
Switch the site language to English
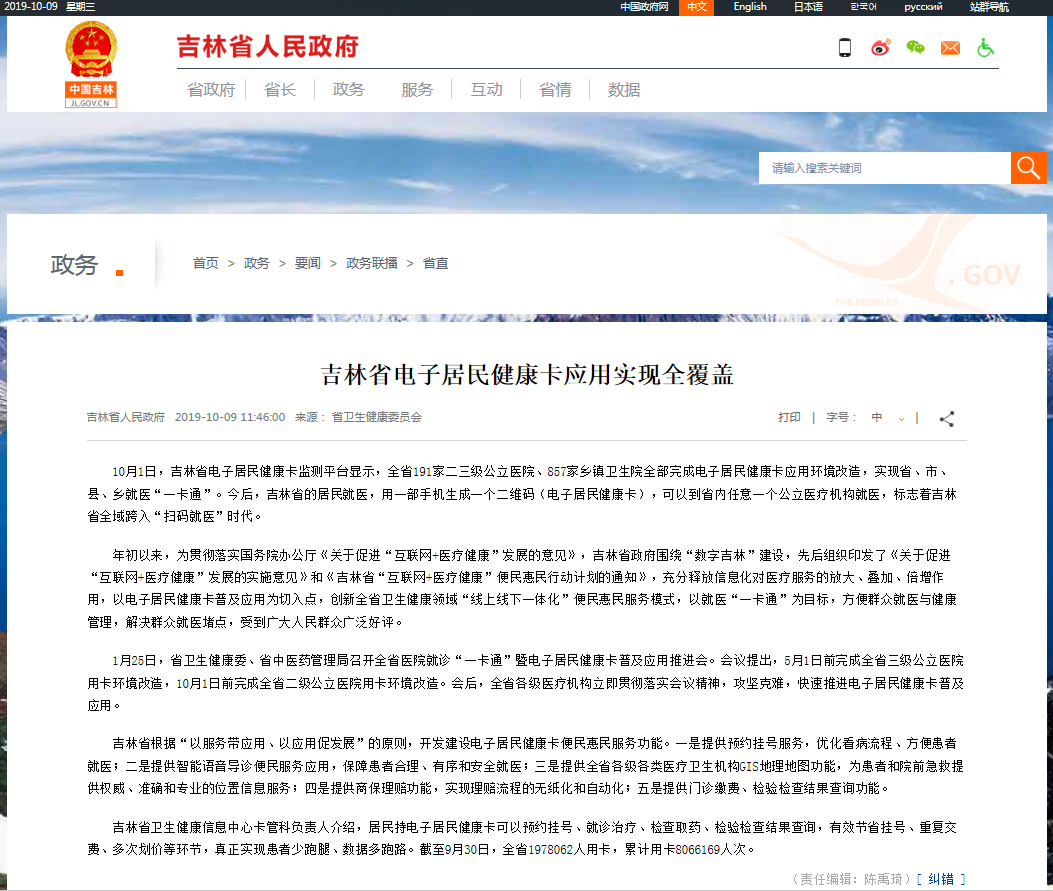pyautogui.click(x=749, y=7)
